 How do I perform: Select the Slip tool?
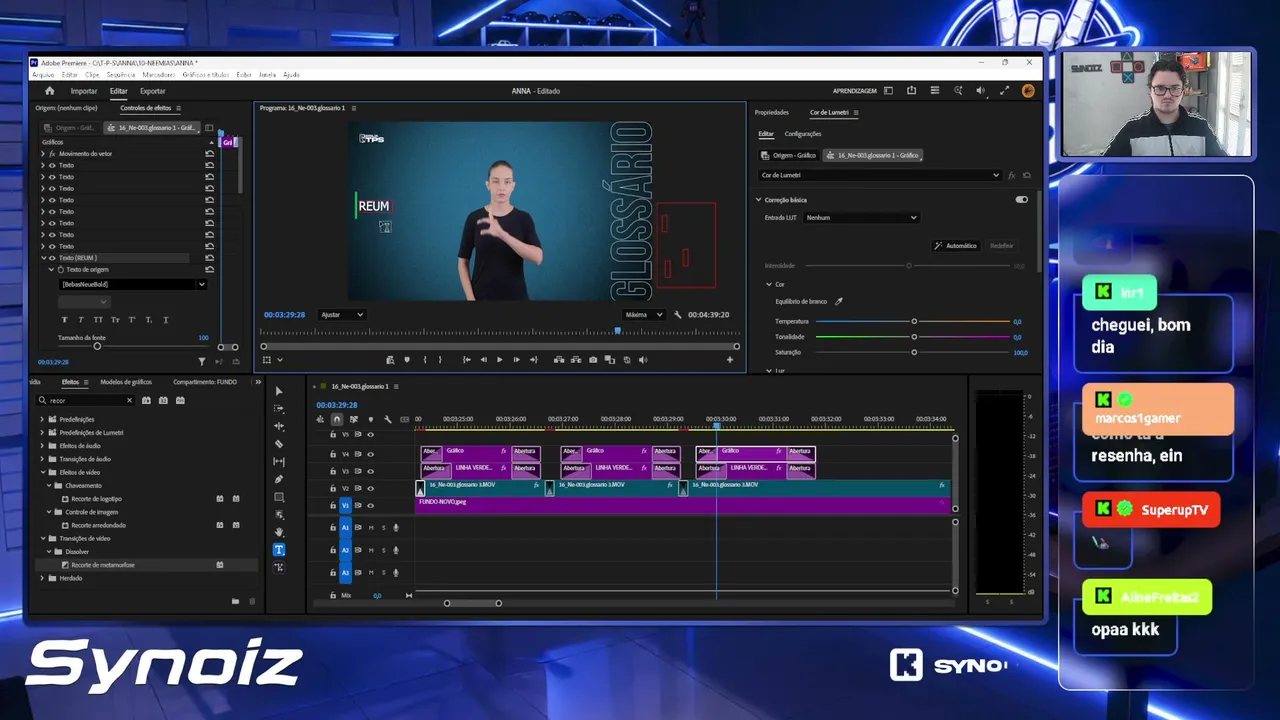(279, 462)
